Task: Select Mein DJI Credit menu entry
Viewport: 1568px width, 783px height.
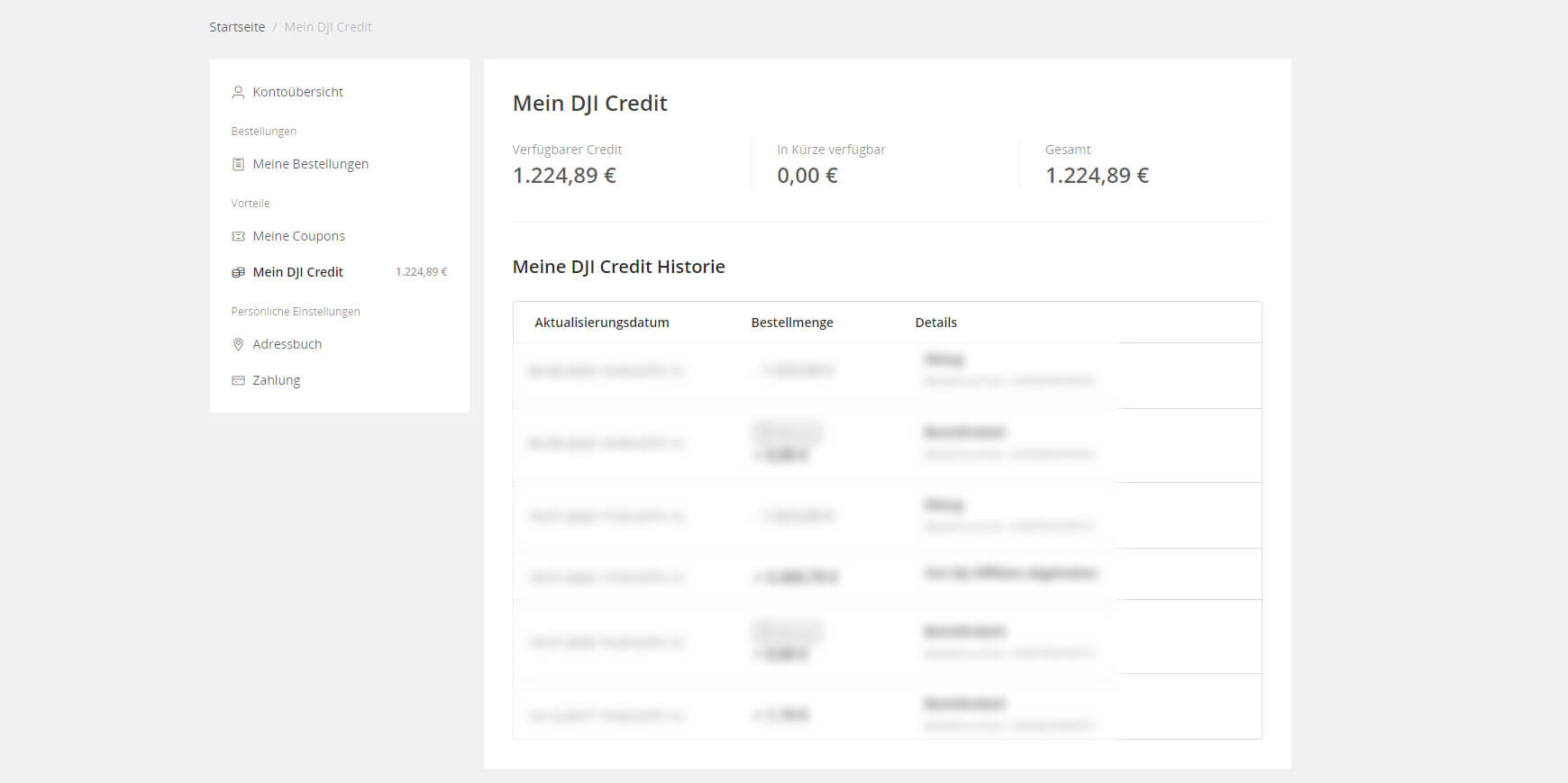Action: 297,272
